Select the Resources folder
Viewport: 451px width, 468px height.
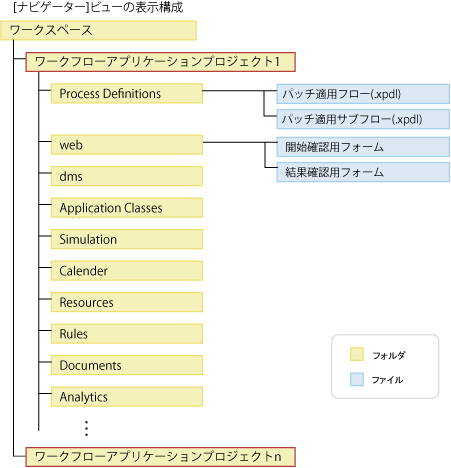(127, 302)
